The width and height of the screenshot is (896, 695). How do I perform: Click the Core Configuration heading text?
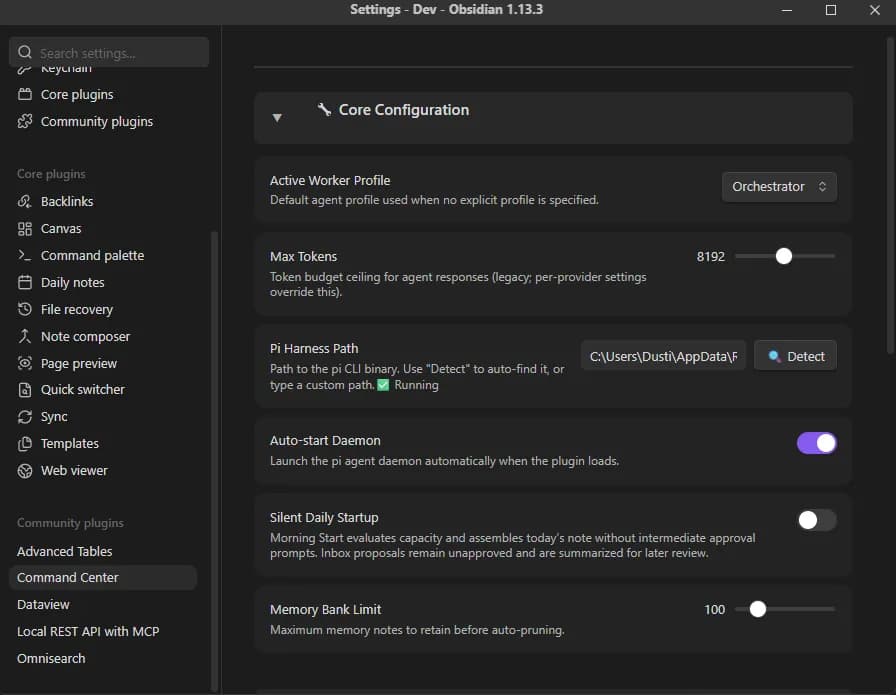(403, 110)
